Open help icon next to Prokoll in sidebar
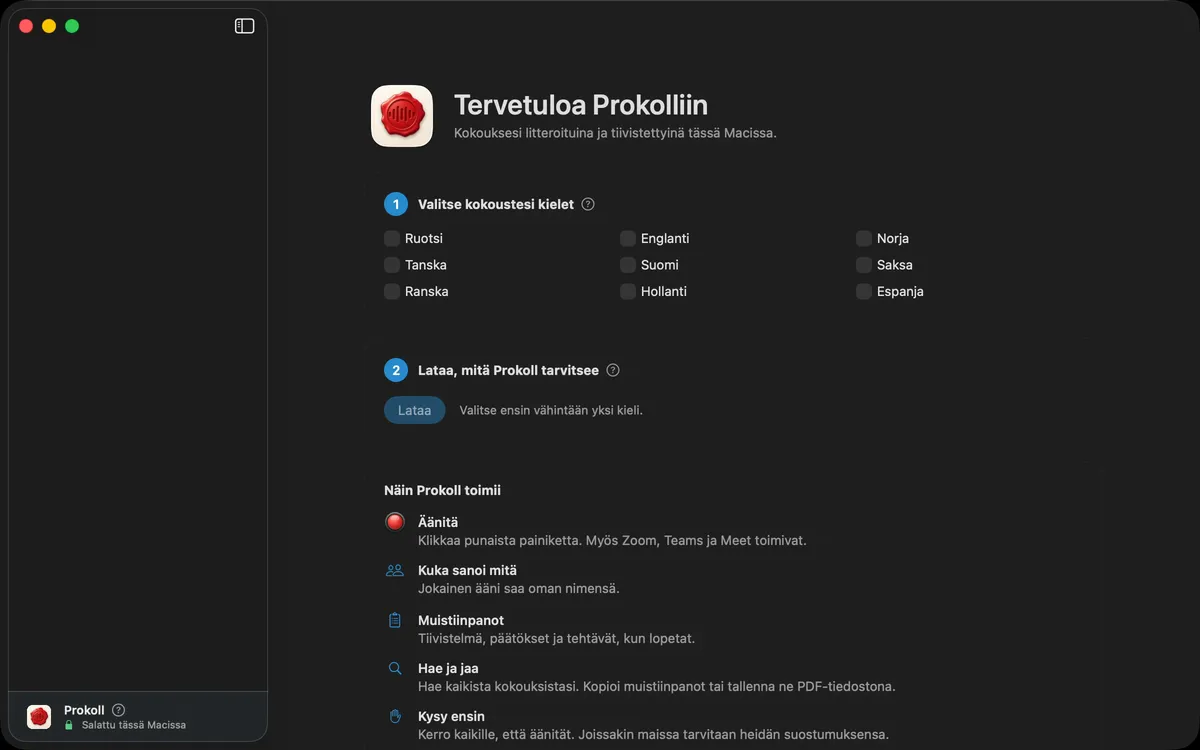The width and height of the screenshot is (1200, 750). coord(118,710)
